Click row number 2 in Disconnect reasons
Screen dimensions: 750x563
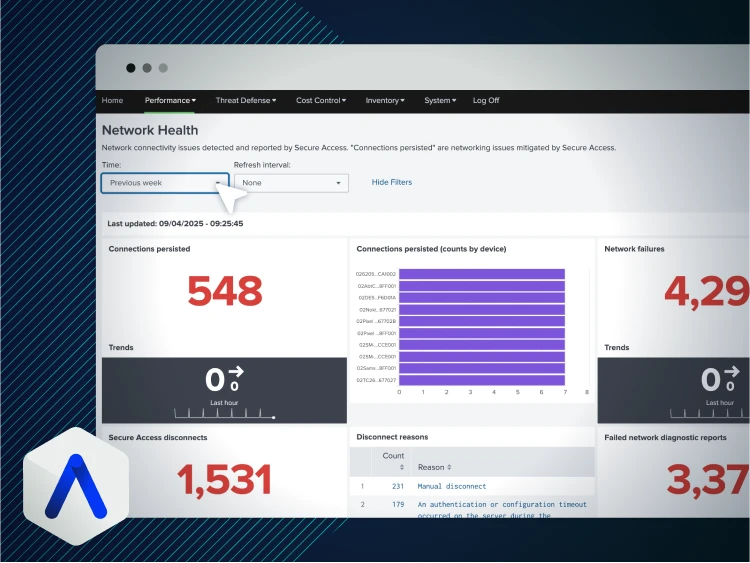[363, 505]
